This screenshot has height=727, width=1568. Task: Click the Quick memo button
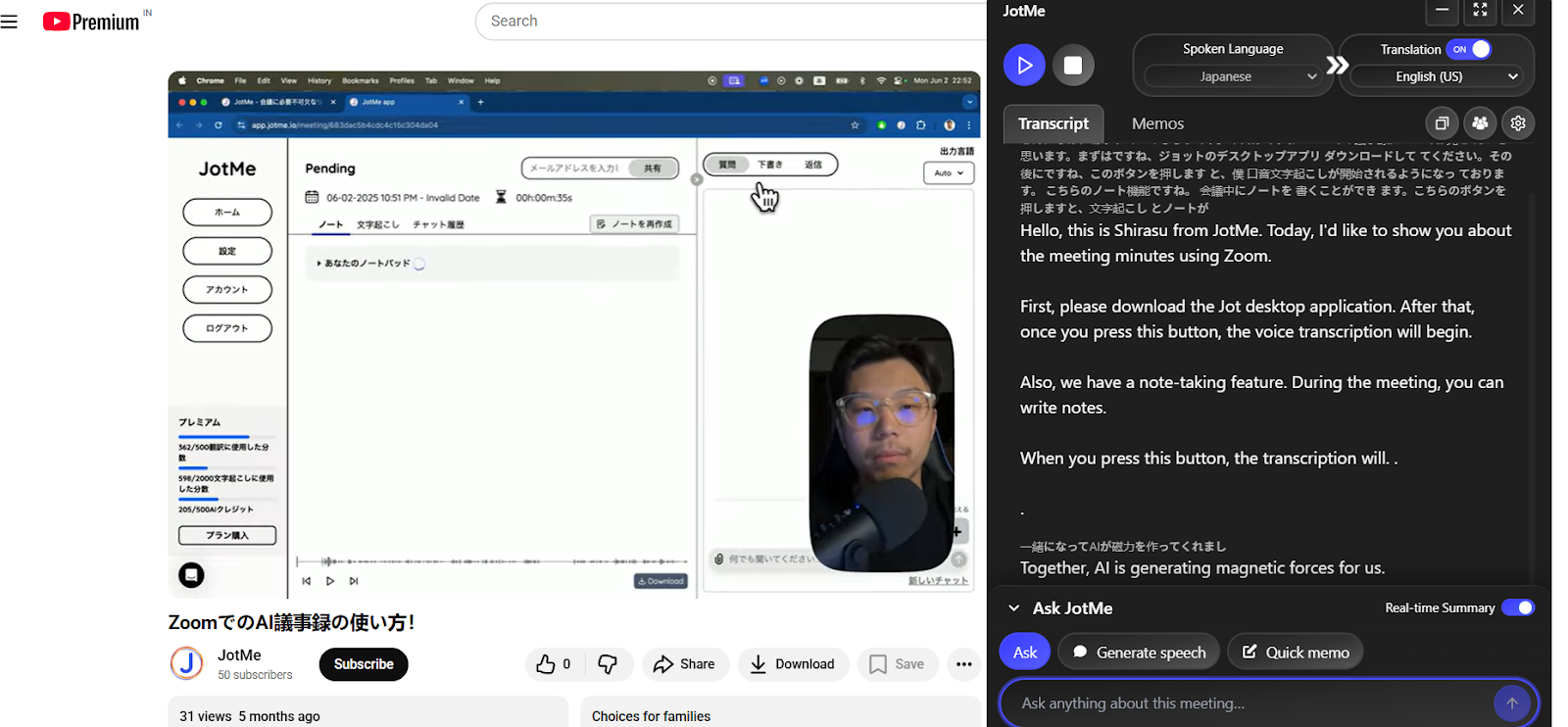click(x=1295, y=652)
